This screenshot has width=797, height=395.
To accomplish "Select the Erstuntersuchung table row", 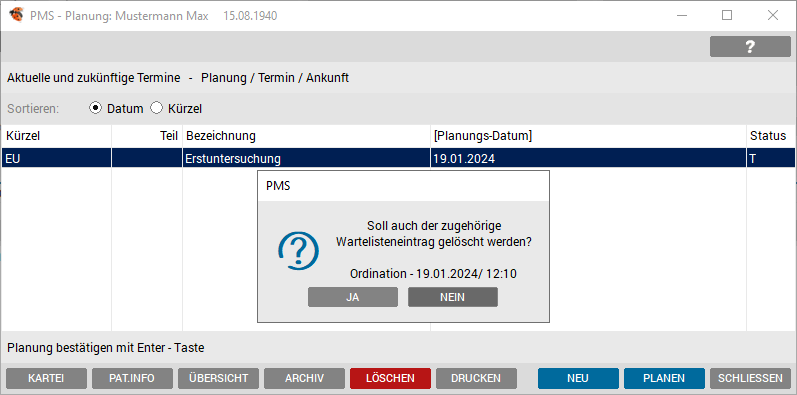I will click(398, 158).
